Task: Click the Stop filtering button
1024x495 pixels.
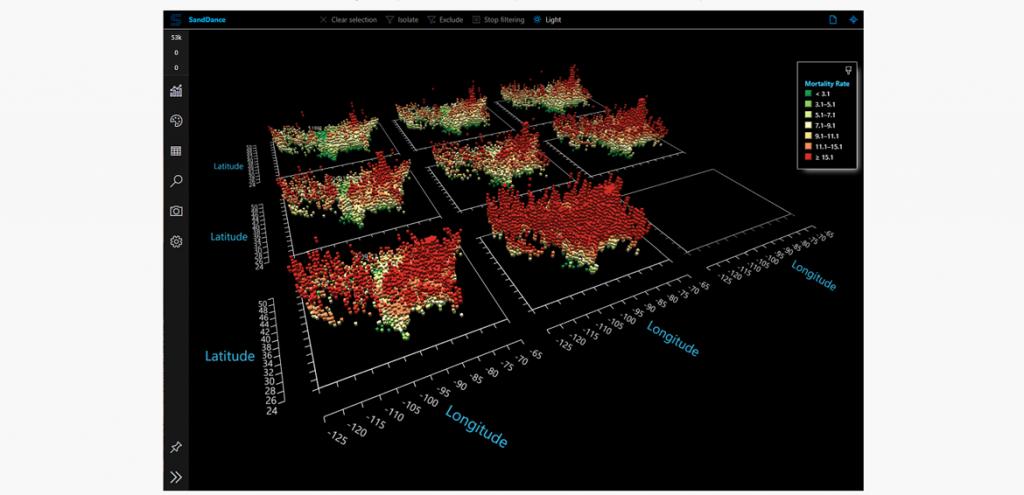Action: (x=497, y=19)
